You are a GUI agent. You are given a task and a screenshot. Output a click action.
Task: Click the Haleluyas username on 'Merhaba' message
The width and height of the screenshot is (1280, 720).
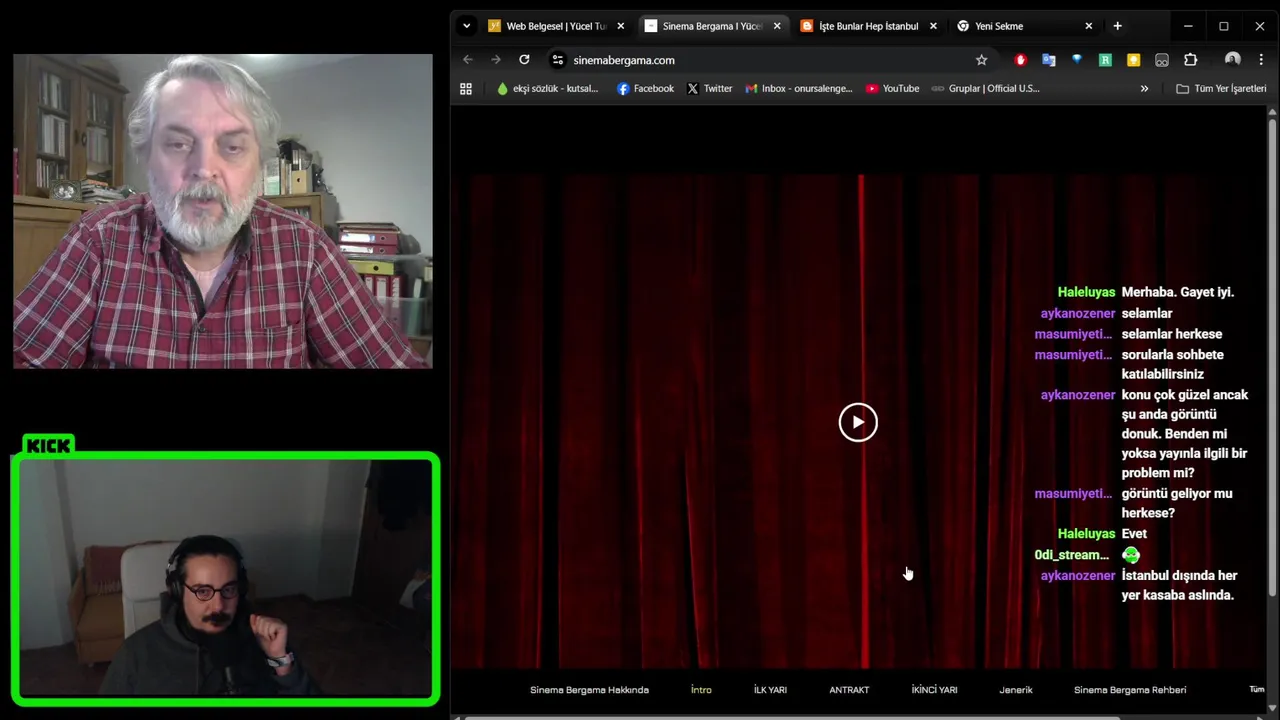pyautogui.click(x=1086, y=292)
